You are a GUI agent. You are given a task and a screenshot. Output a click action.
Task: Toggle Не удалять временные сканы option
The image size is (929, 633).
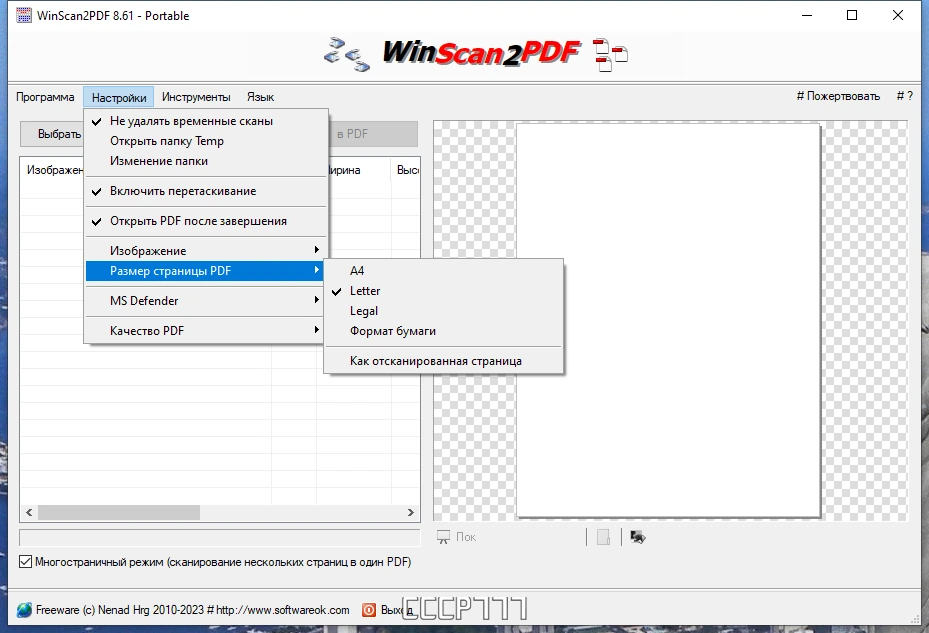click(206, 121)
